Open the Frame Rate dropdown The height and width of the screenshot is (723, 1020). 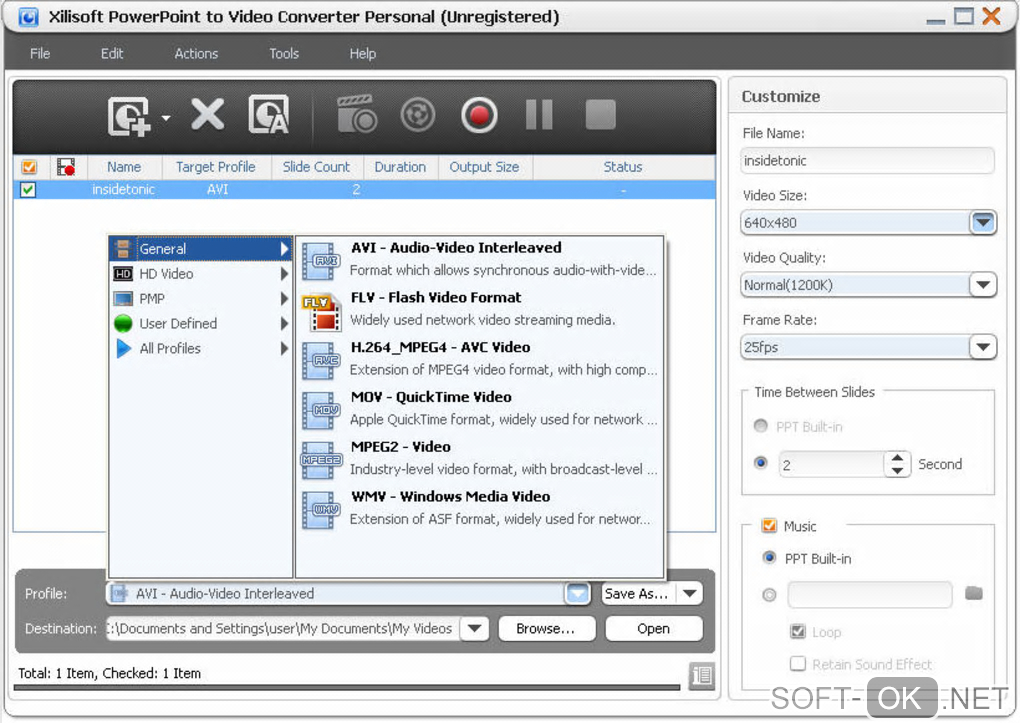[x=983, y=348]
